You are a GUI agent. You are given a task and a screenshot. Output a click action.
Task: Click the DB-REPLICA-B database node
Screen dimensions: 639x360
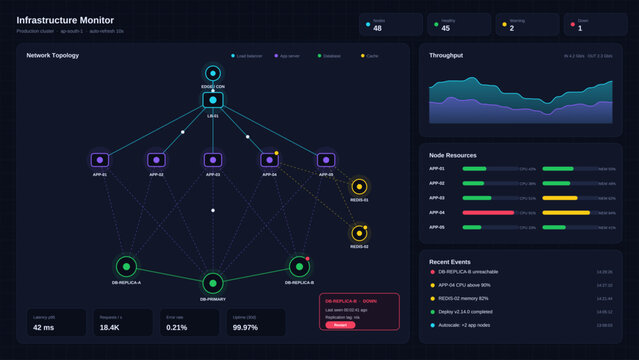[x=300, y=267]
